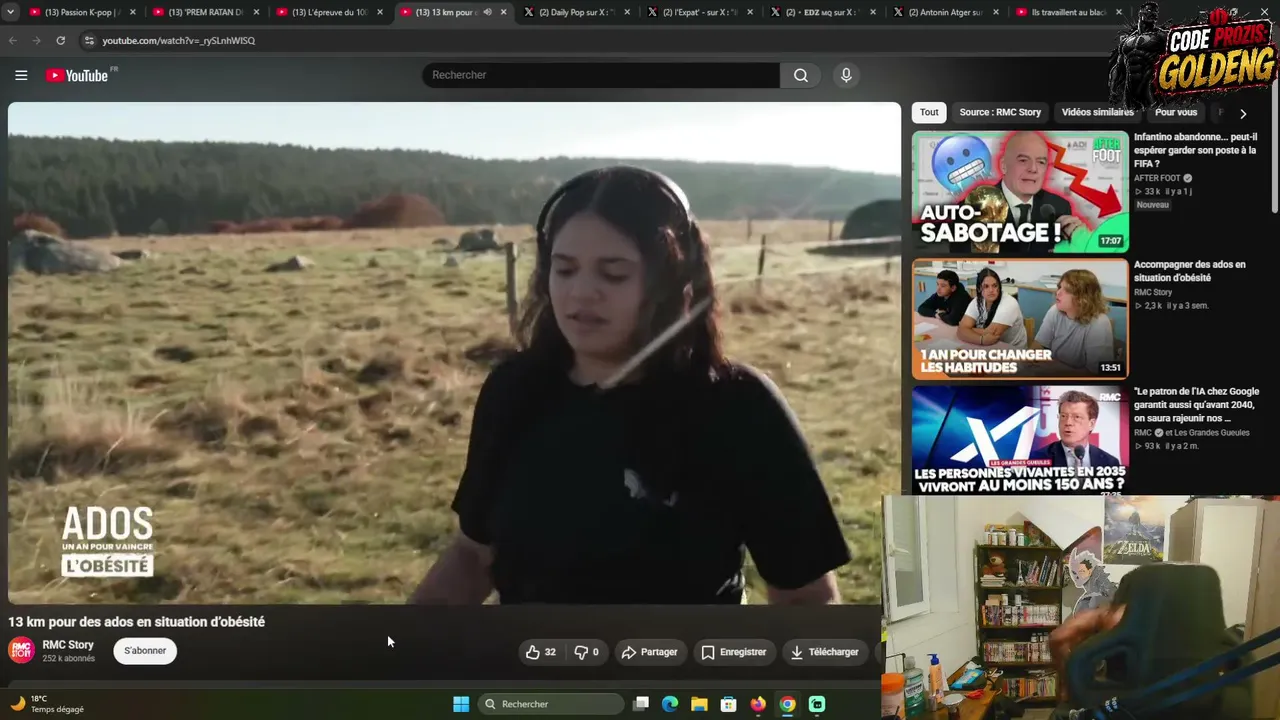Switch to Chrome on the taskbar
This screenshot has width=1280, height=720.
(788, 704)
